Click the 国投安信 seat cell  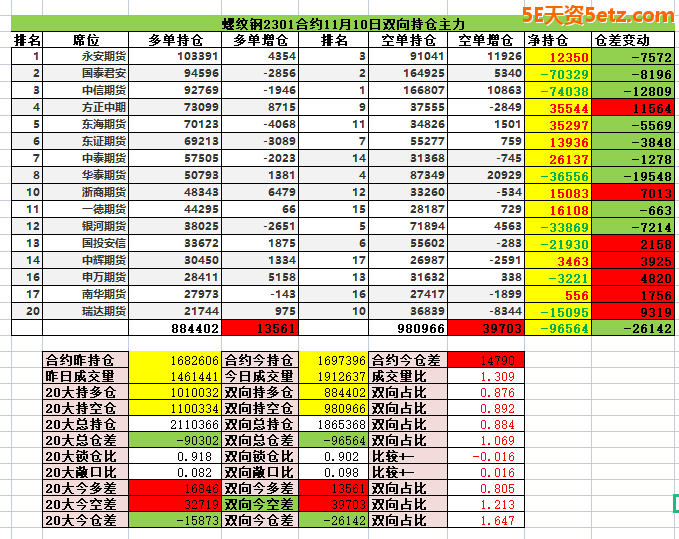(86, 243)
